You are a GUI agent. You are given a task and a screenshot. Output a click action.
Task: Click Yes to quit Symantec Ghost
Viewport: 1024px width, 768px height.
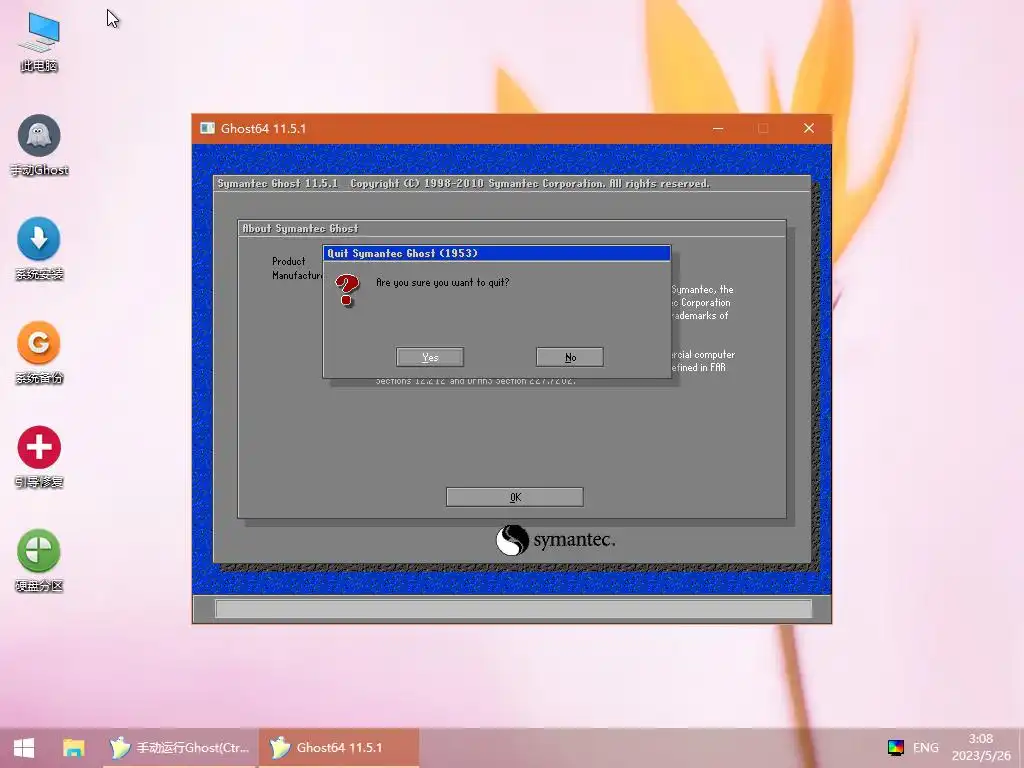click(430, 357)
